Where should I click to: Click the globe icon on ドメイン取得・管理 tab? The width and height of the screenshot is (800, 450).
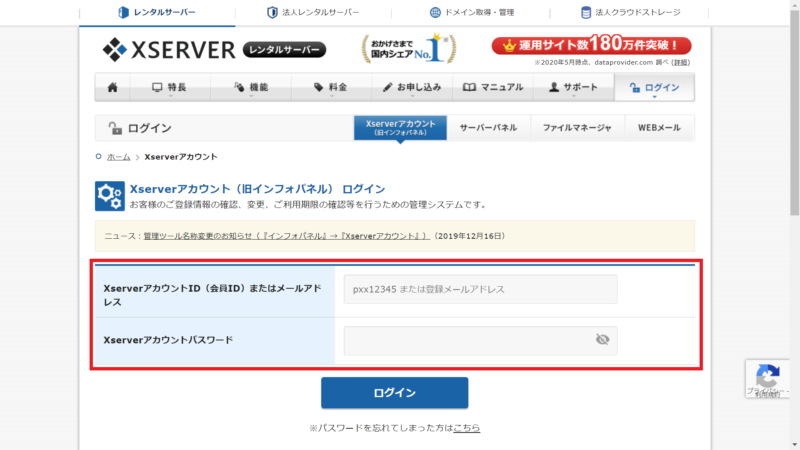click(x=435, y=12)
